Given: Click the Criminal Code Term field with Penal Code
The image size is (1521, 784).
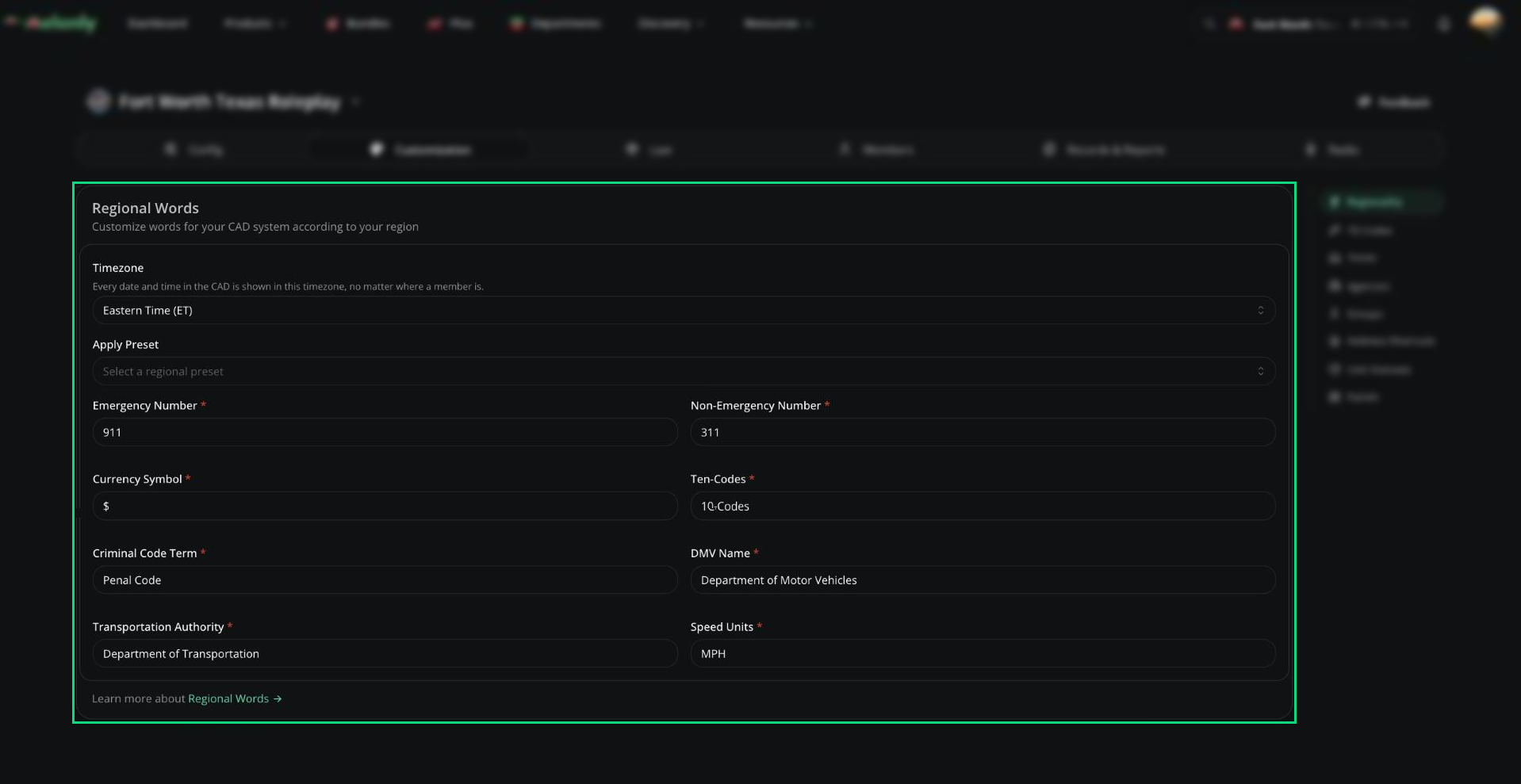Looking at the screenshot, I should [x=385, y=579].
